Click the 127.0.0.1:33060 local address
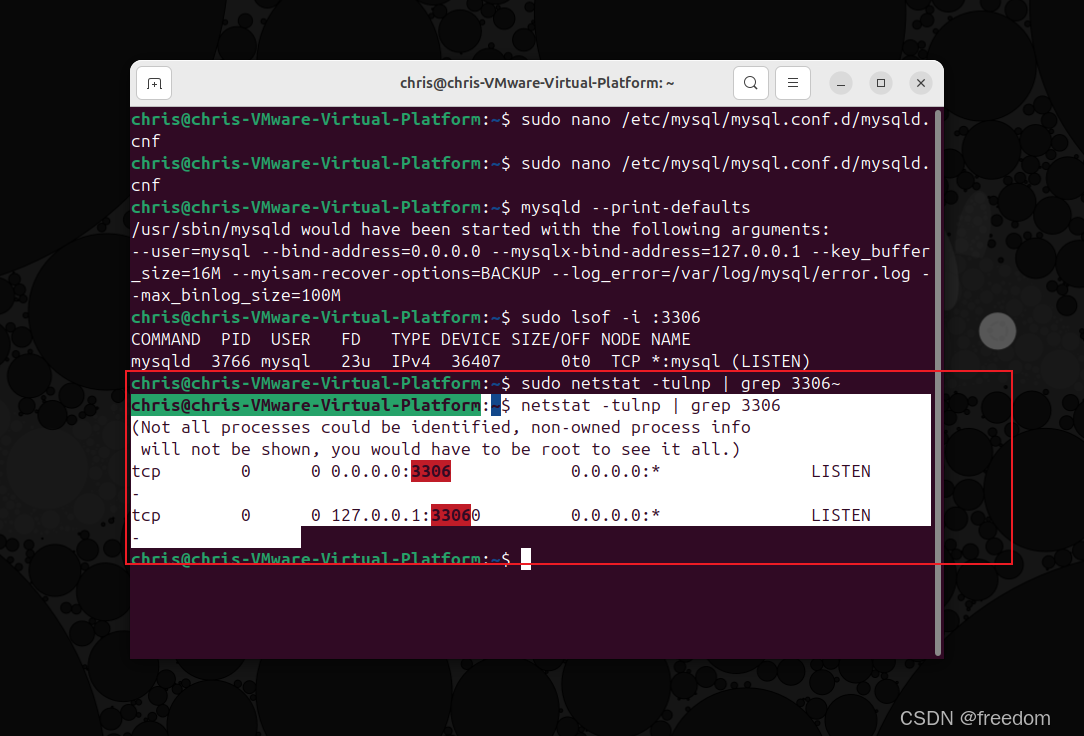Viewport: 1084px width, 736px height. click(x=406, y=516)
